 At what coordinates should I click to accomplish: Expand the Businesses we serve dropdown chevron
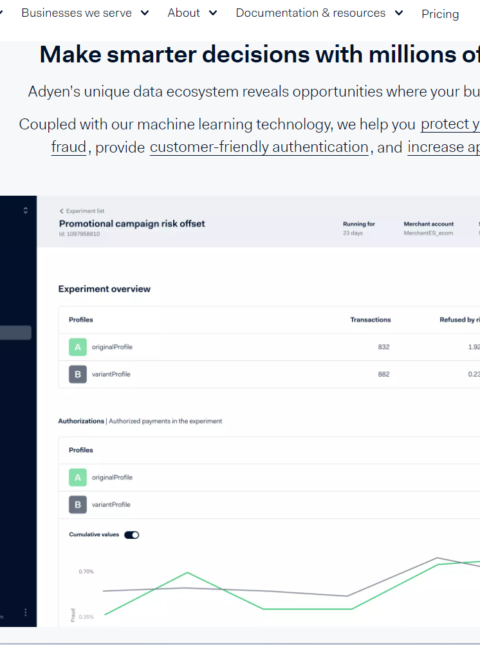145,13
